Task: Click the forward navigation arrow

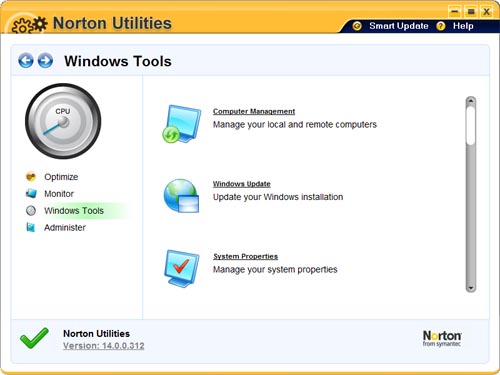Action: [x=45, y=61]
